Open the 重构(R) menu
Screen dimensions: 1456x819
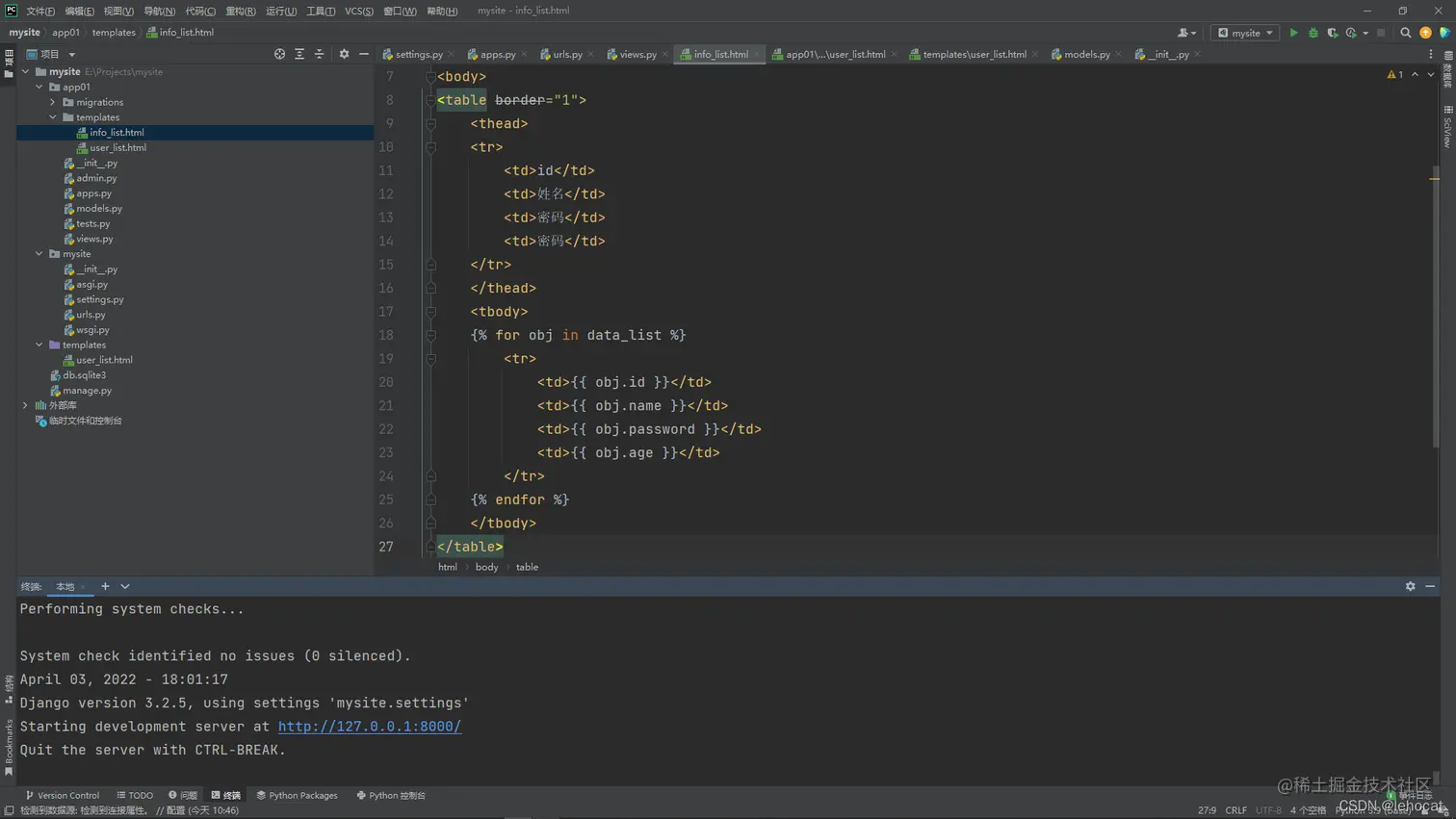coord(241,11)
